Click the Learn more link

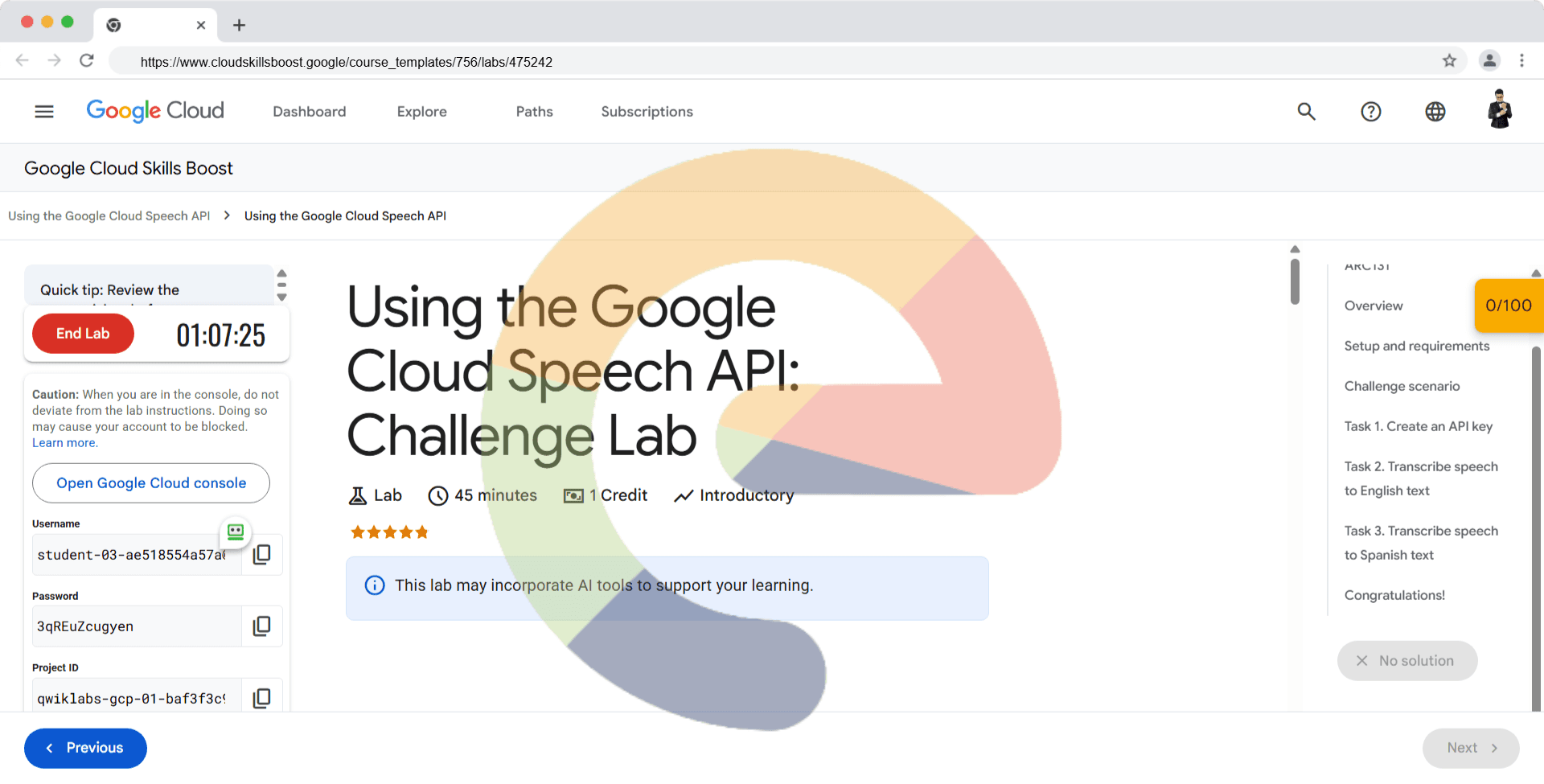tap(64, 443)
